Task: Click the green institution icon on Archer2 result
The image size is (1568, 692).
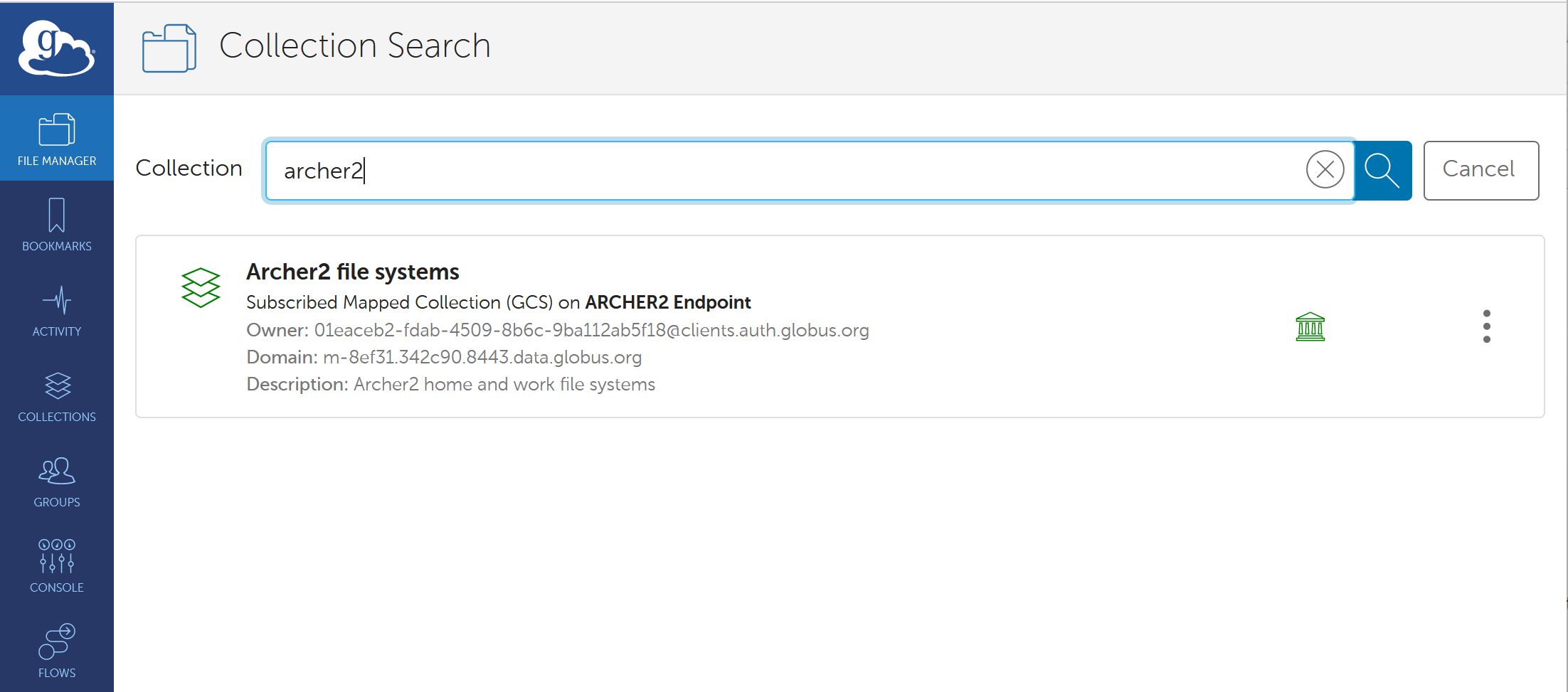Action: (1310, 327)
